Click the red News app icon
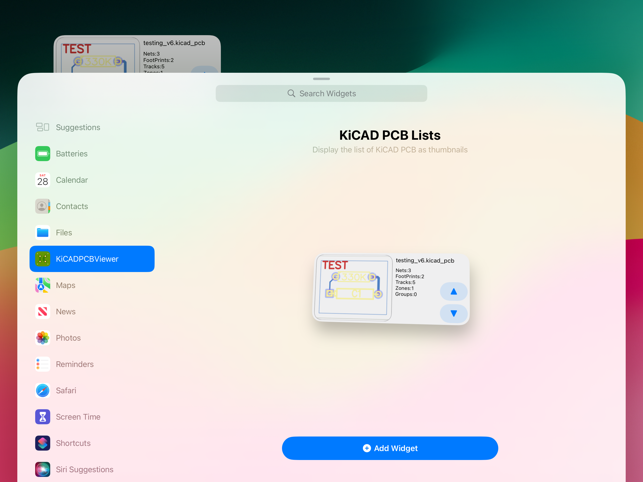643x482 pixels. tap(43, 311)
